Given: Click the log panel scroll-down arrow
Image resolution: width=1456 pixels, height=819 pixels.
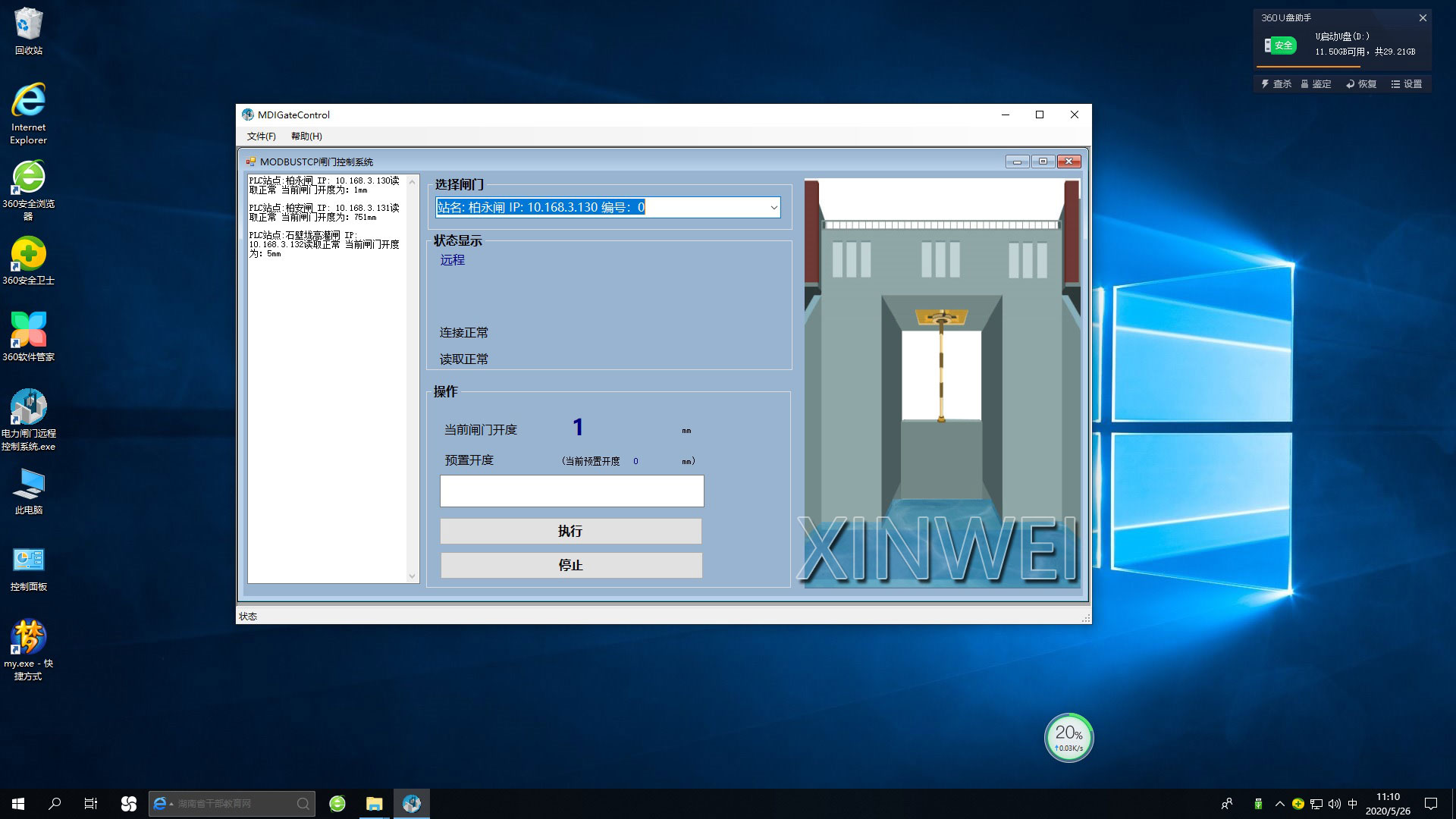Looking at the screenshot, I should (x=413, y=576).
